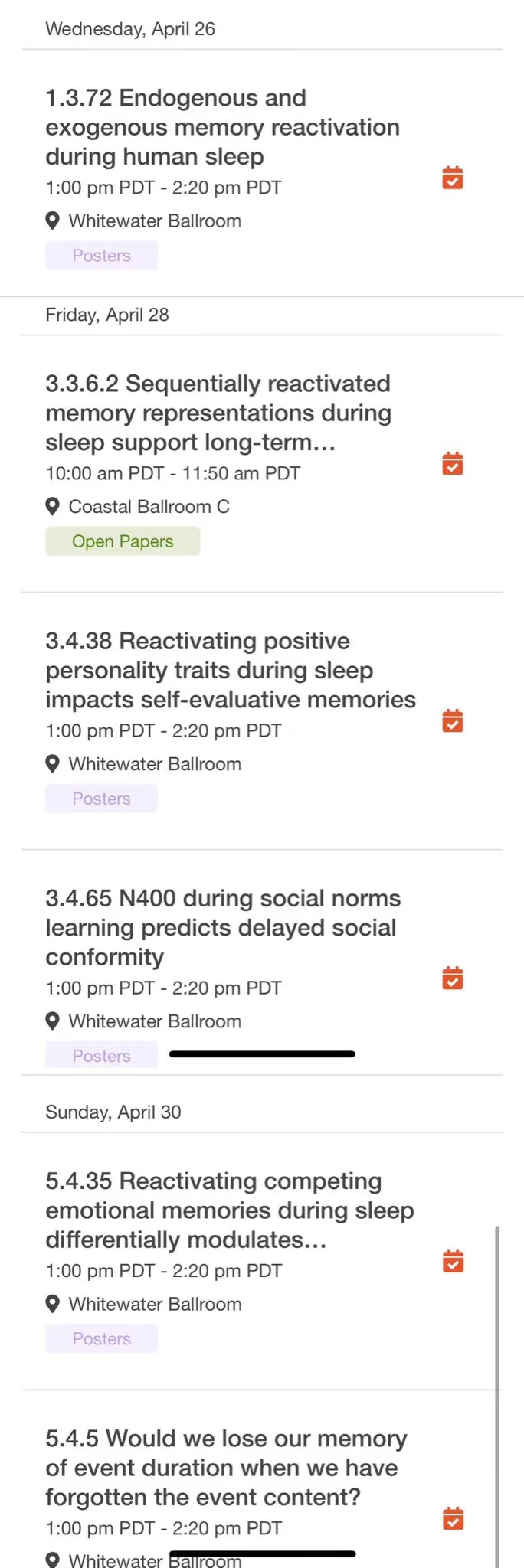Remove Reactivating positive personality traits from schedule
Image resolution: width=524 pixels, height=1568 pixels.
(x=453, y=720)
